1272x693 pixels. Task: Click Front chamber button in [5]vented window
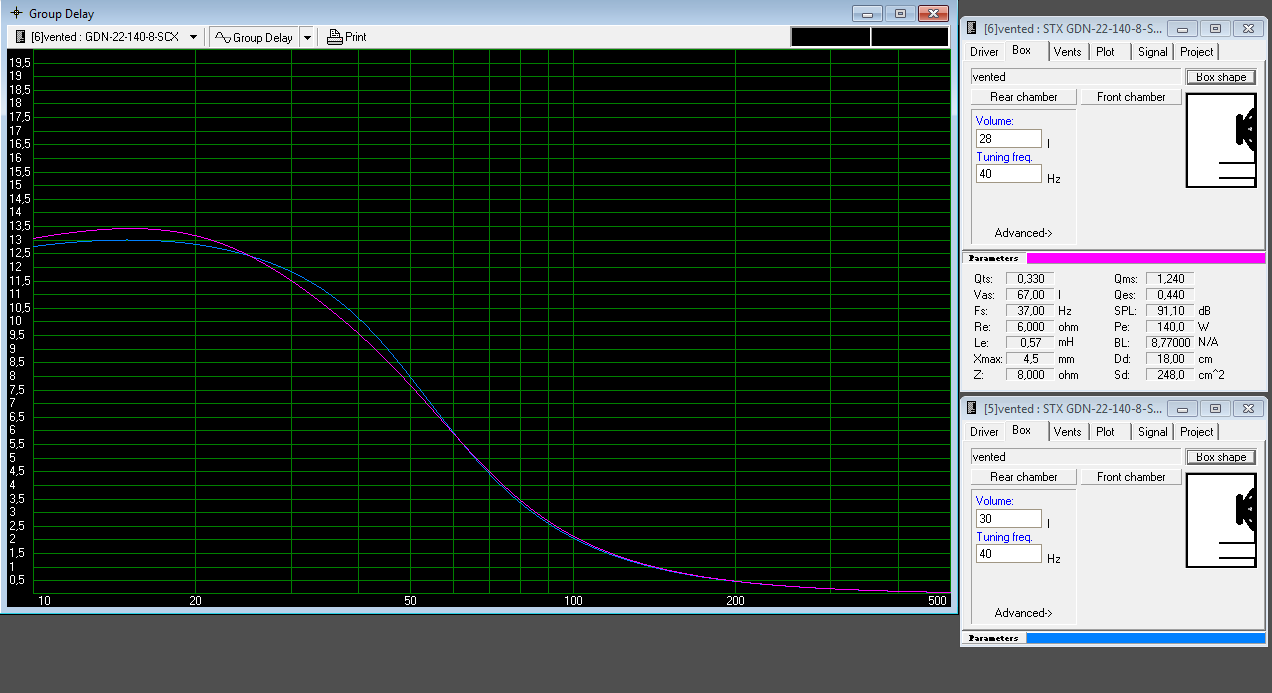coord(1131,477)
